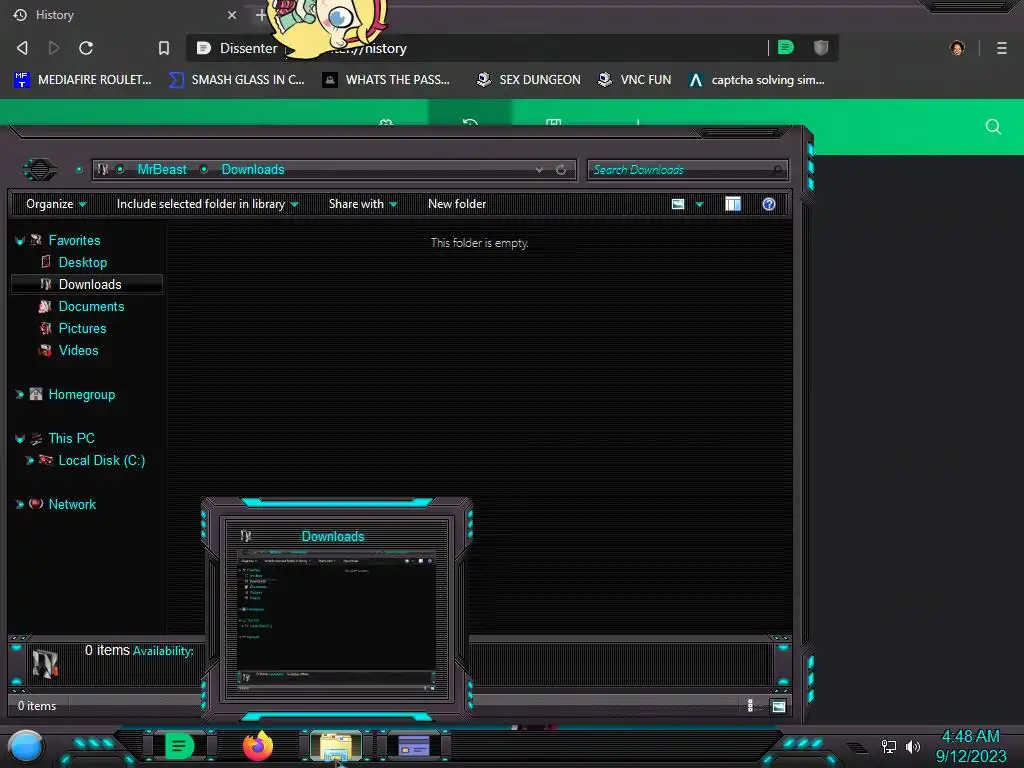Select the History browser tab
This screenshot has width=1024, height=768.
click(x=124, y=14)
